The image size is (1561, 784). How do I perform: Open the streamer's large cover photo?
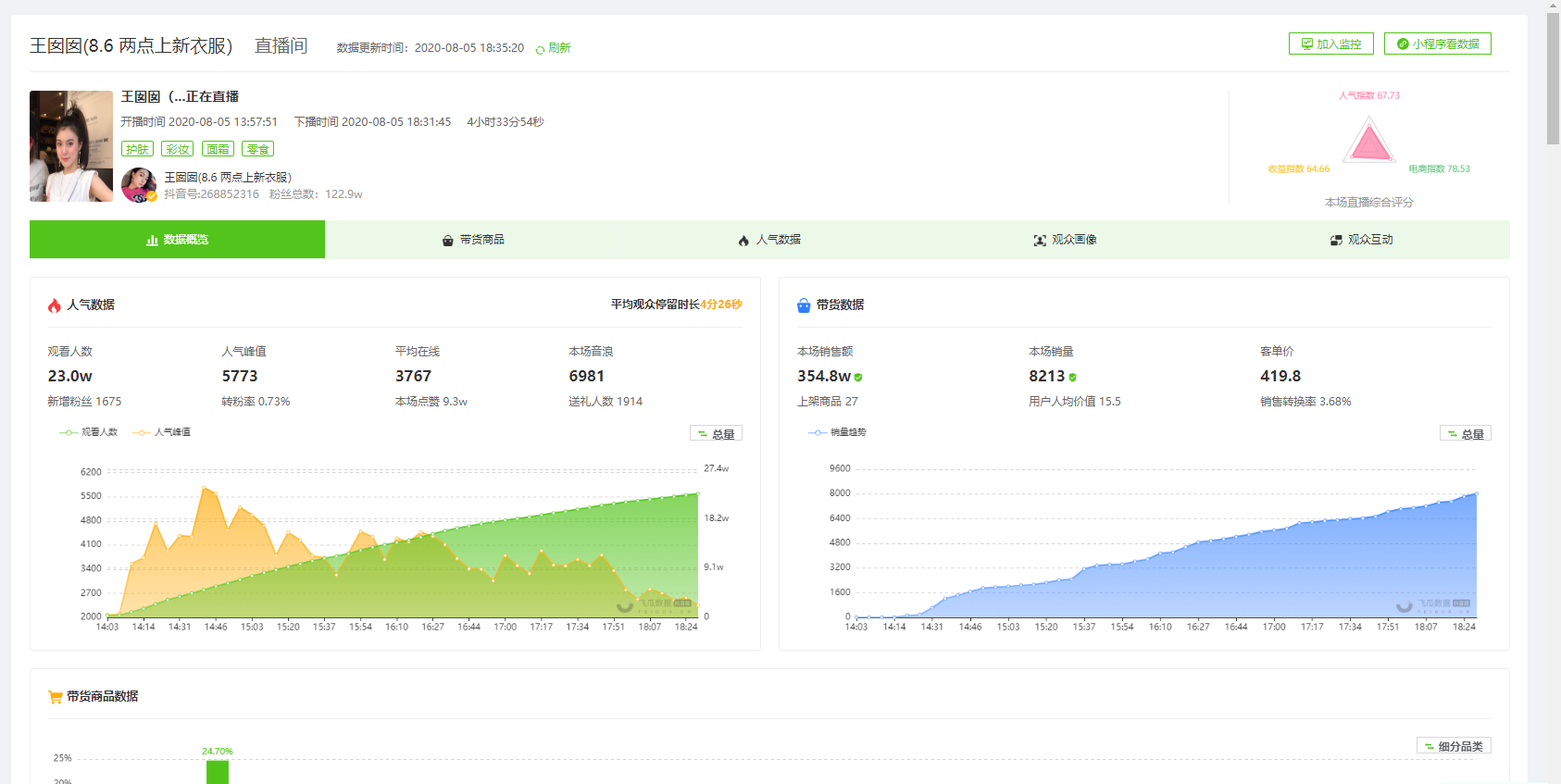point(71,146)
